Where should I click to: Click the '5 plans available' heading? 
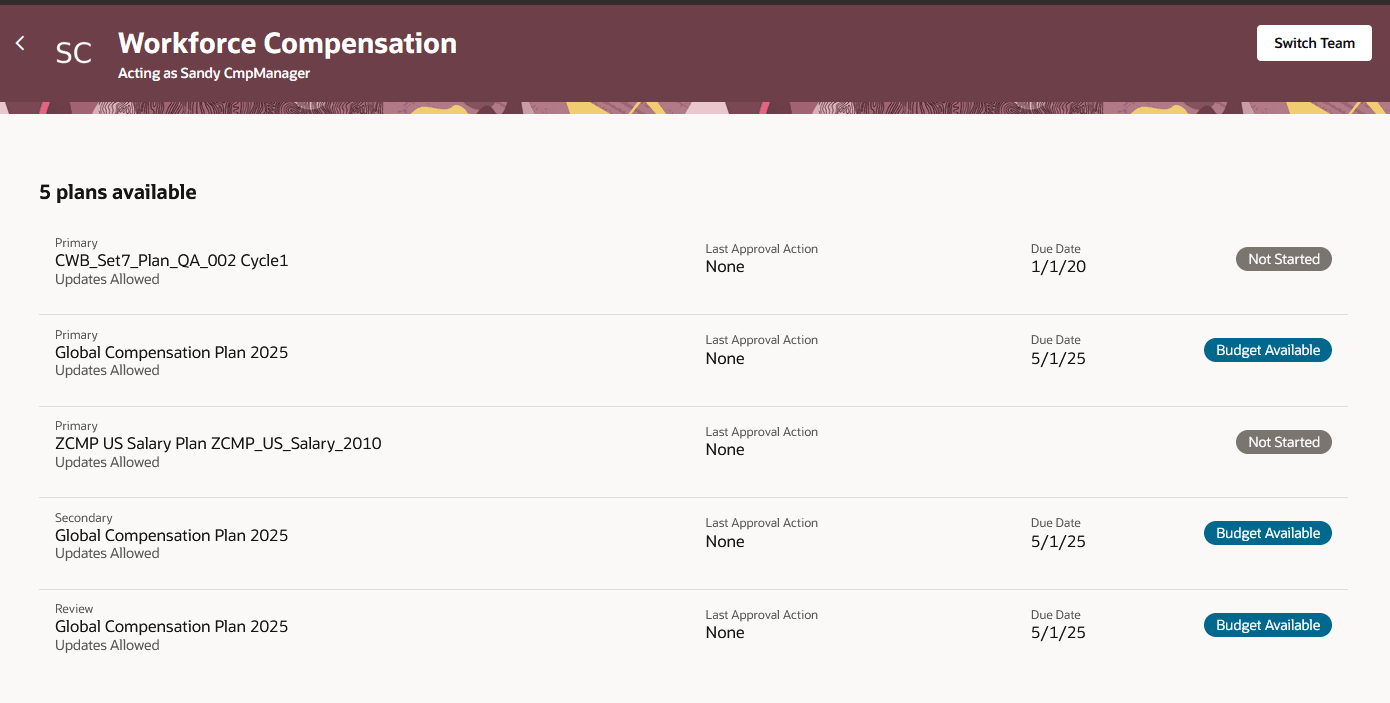point(118,192)
